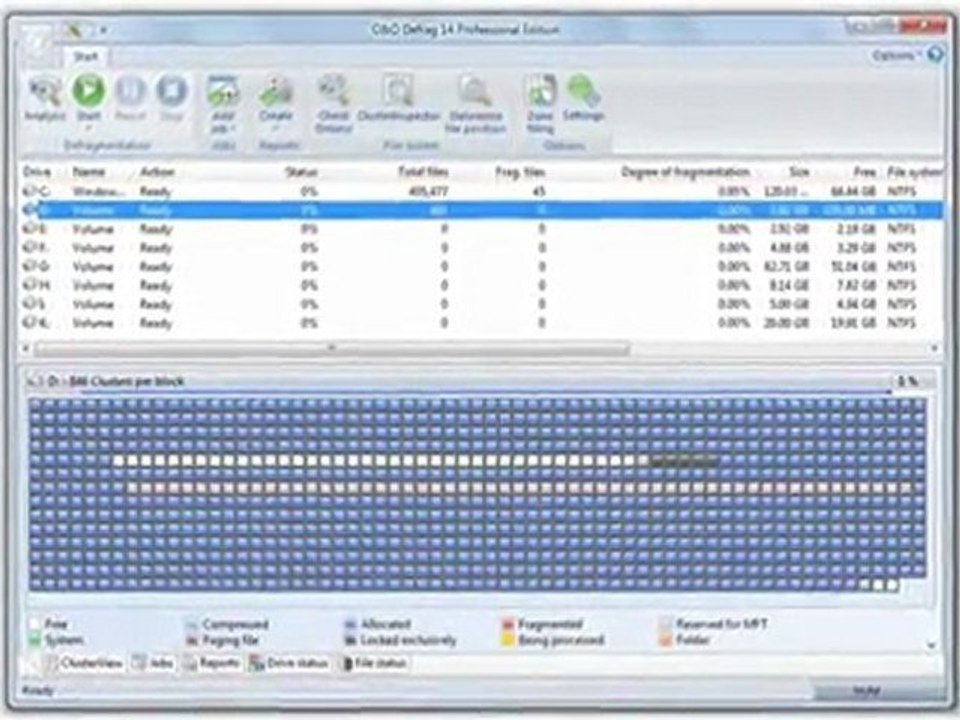The image size is (960, 720).
Task: Open the Zone filing option
Action: pos(540,91)
